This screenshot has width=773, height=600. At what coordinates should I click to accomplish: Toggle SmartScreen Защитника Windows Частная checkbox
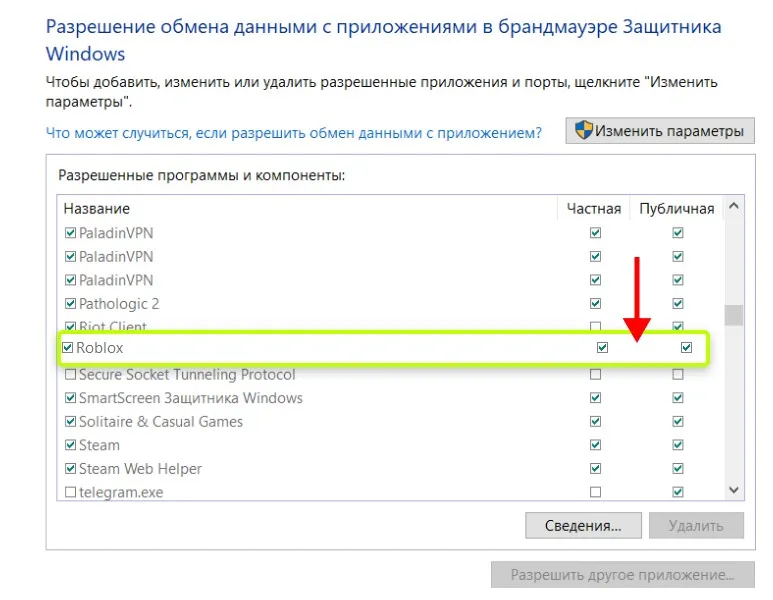596,398
